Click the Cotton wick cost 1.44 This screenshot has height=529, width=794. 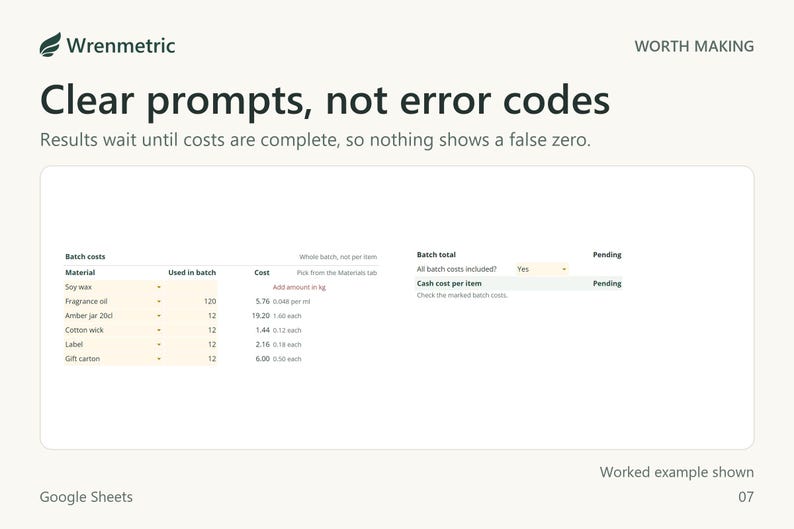[x=262, y=330]
